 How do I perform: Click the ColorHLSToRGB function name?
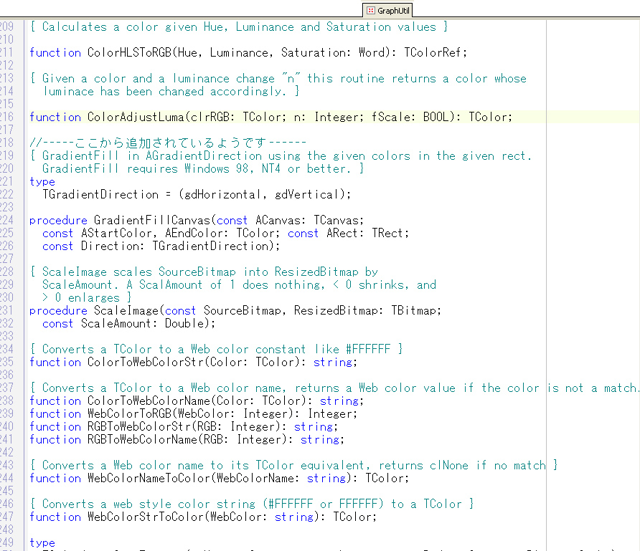[x=129, y=53]
